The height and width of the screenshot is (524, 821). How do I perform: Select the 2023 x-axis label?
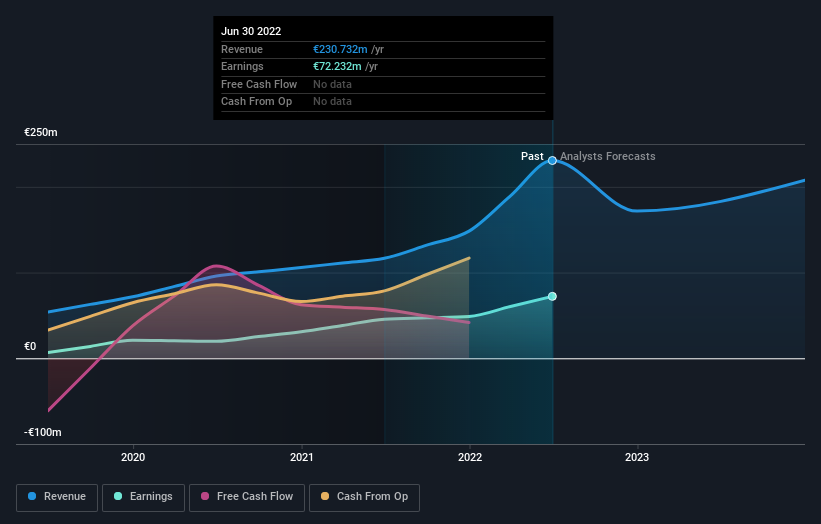pyautogui.click(x=637, y=457)
